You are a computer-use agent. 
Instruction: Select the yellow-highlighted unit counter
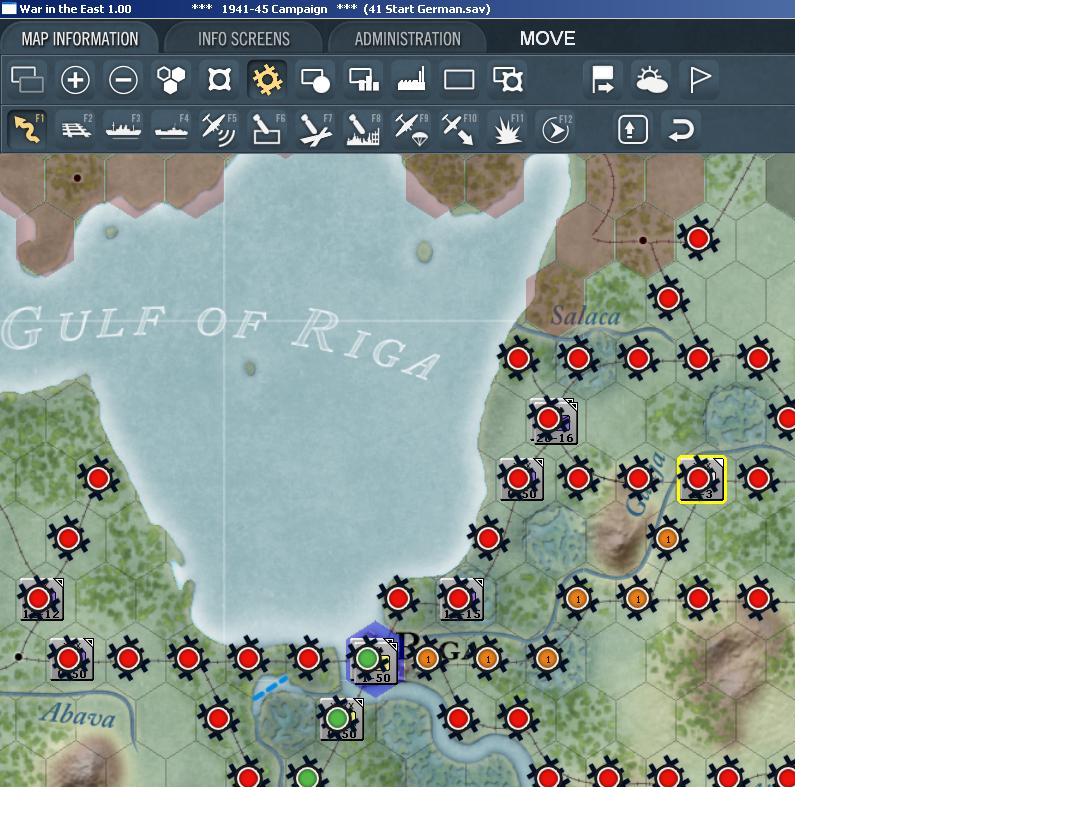point(702,479)
